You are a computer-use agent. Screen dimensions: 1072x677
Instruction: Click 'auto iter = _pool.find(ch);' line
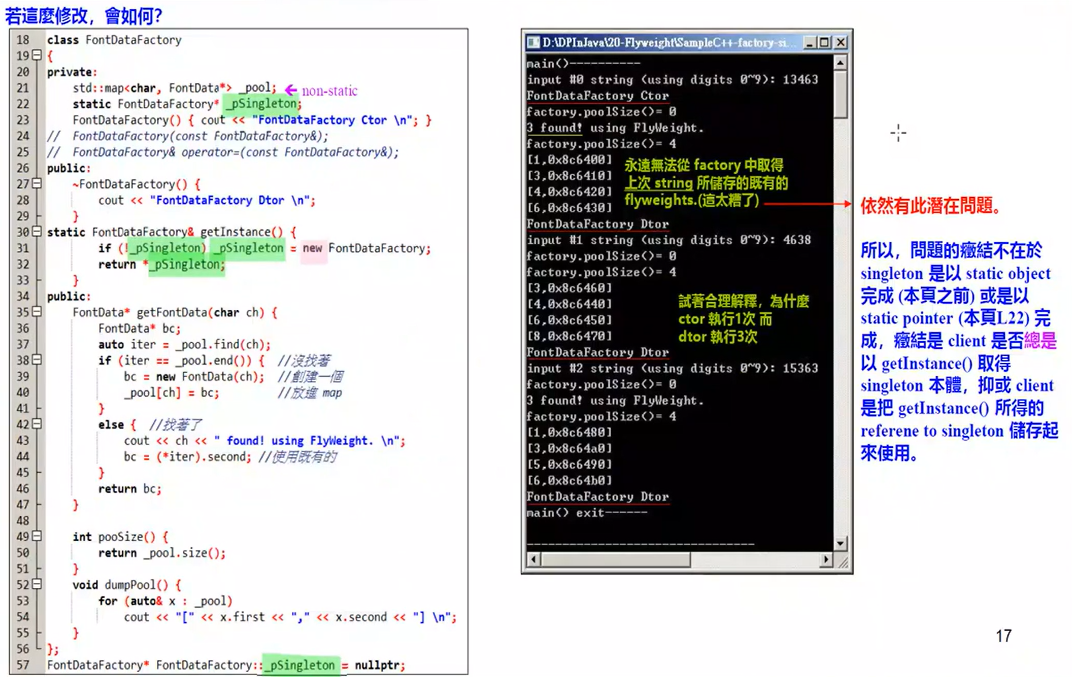(185, 344)
